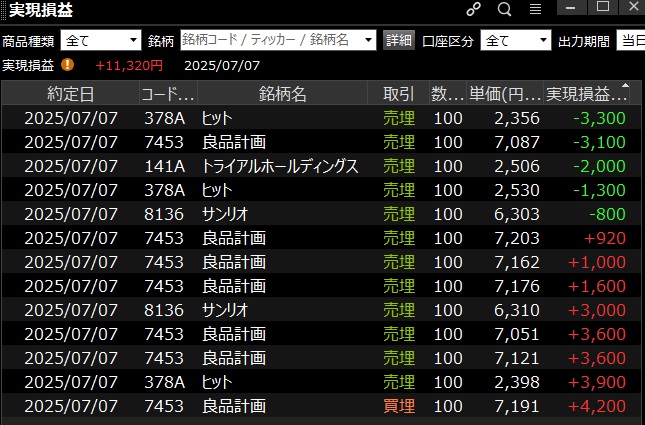This screenshot has width=645, height=425.
Task: Open the 出力期間 dropdown showing 当日
Action: (630, 40)
